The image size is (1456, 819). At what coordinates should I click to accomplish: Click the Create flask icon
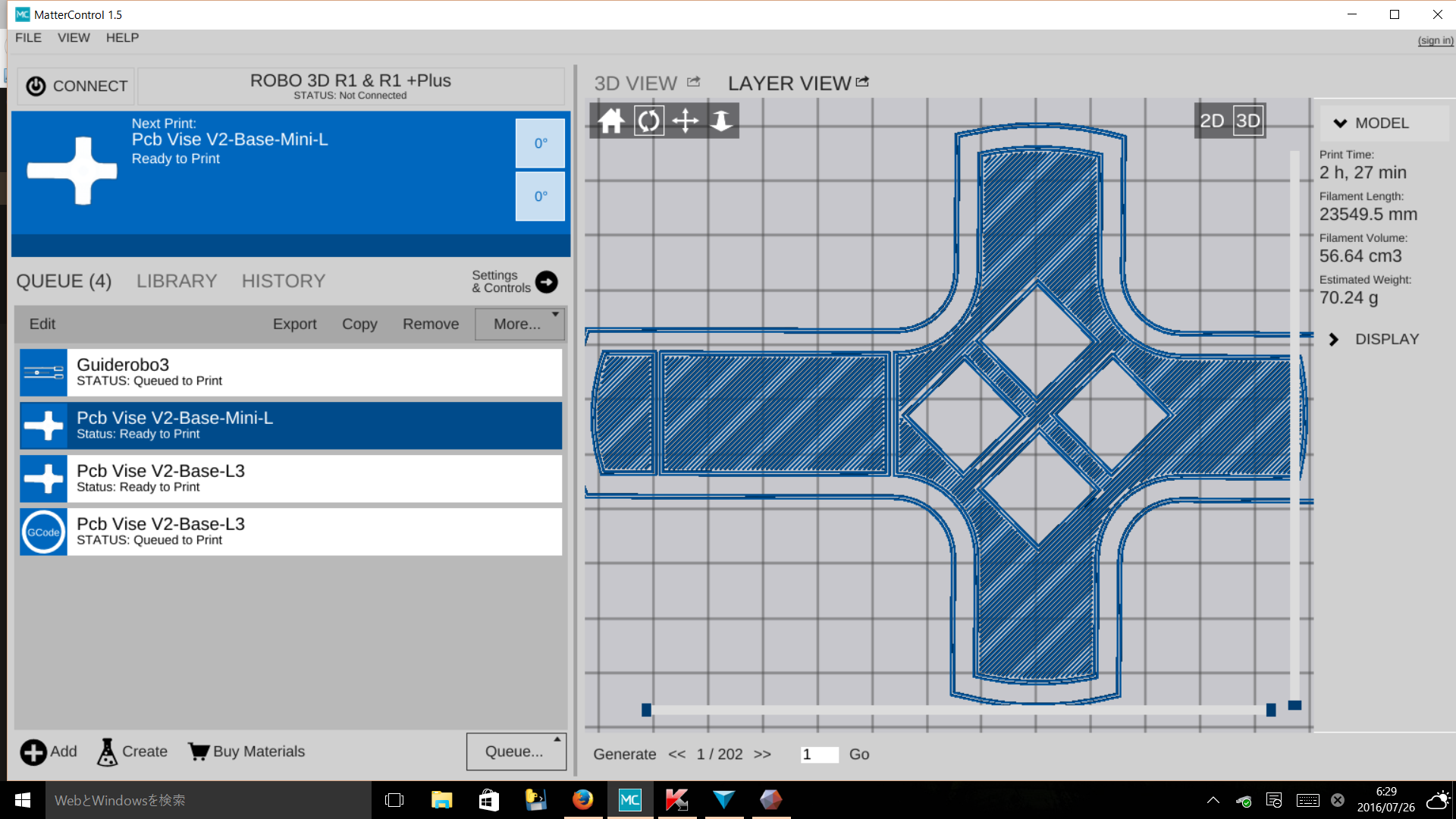108,752
